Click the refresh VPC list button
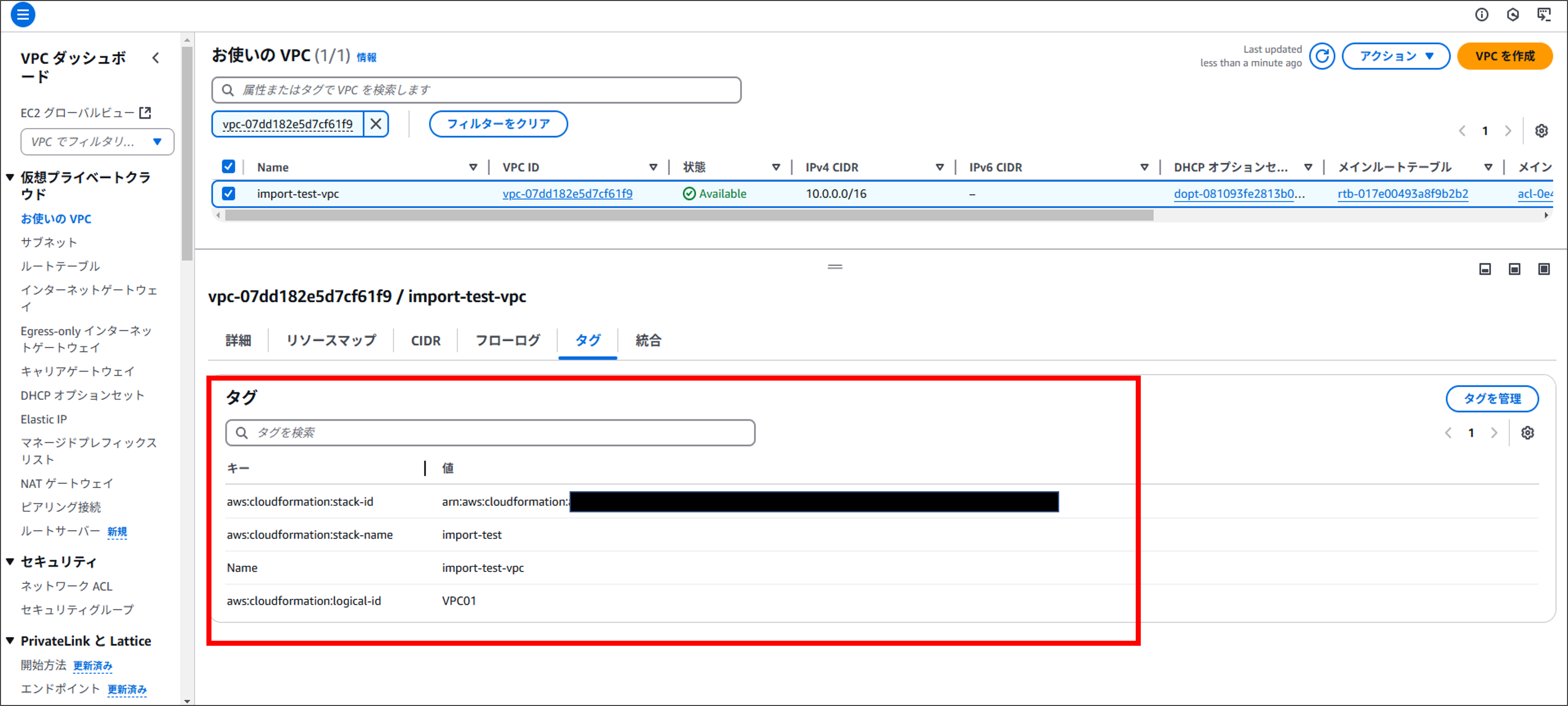The image size is (1568, 706). 1322,56
